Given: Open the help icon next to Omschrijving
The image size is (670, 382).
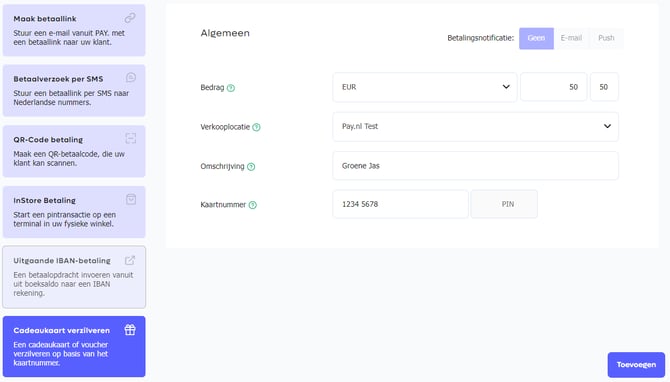Looking at the screenshot, I should [x=251, y=167].
